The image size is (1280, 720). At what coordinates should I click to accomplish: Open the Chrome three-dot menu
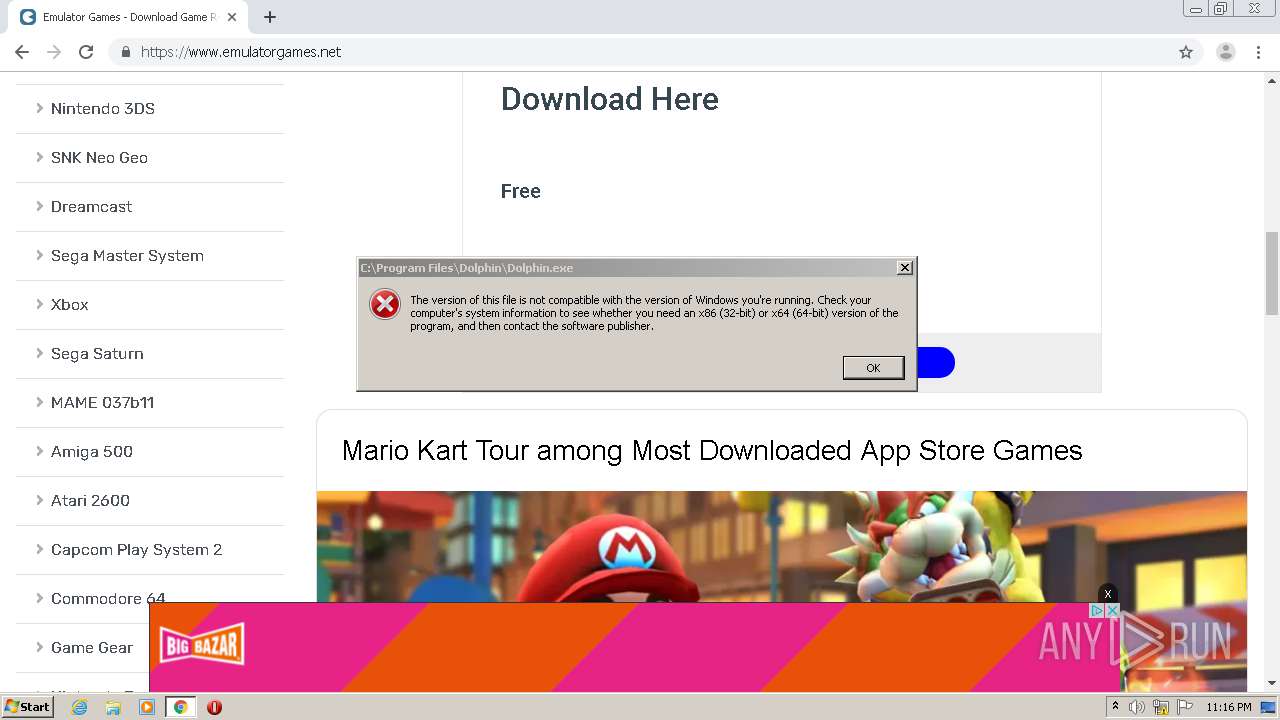tap(1258, 52)
